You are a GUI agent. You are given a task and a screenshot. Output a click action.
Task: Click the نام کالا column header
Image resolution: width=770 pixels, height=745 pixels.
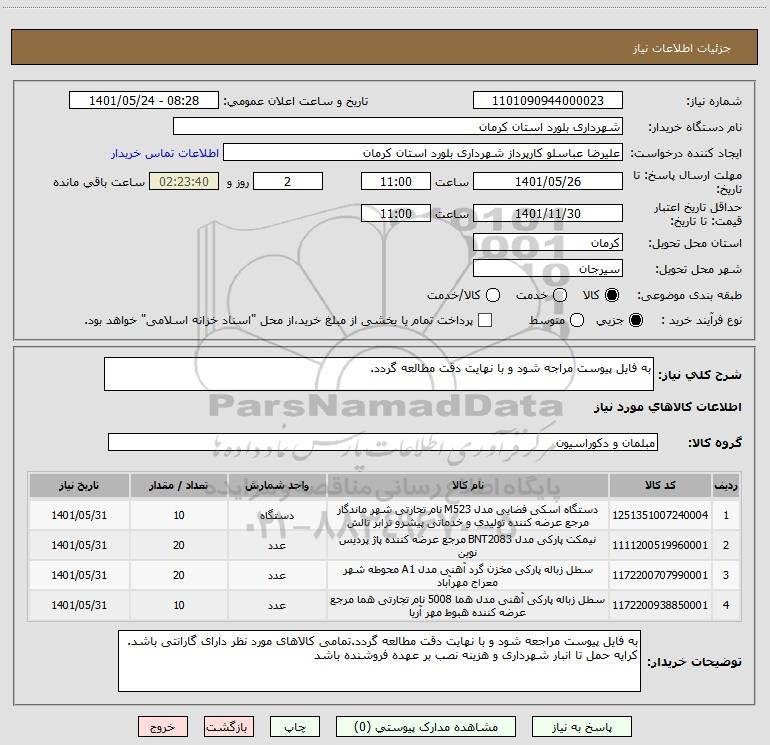[468, 485]
